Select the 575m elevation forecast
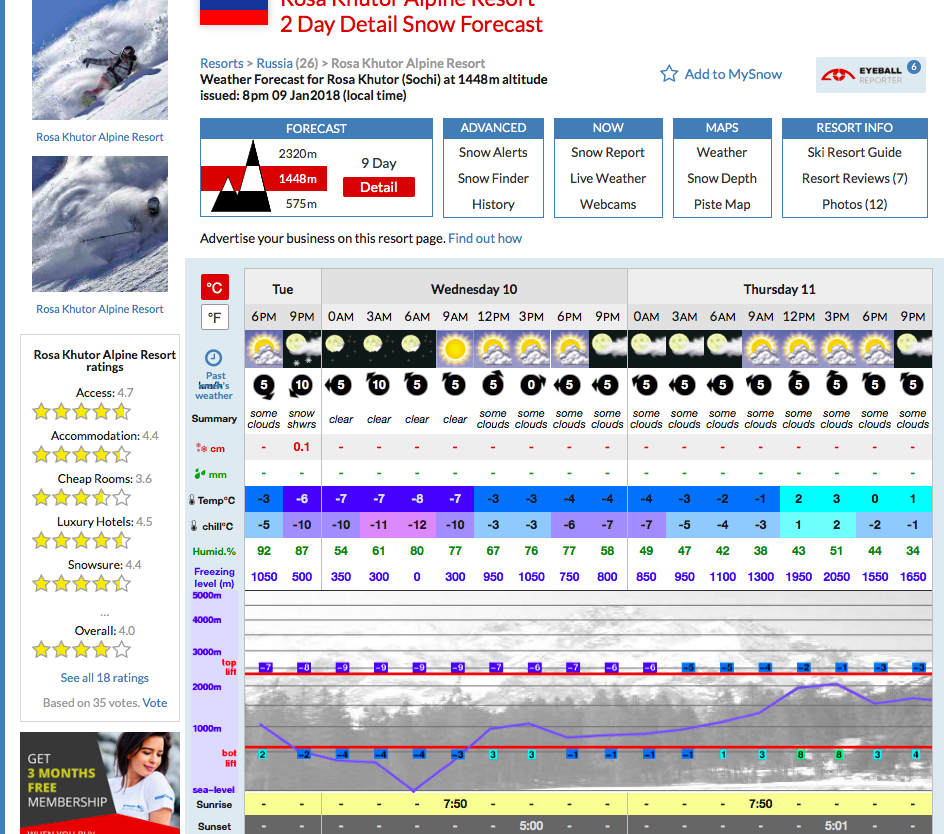The width and height of the screenshot is (944, 834). [x=301, y=204]
